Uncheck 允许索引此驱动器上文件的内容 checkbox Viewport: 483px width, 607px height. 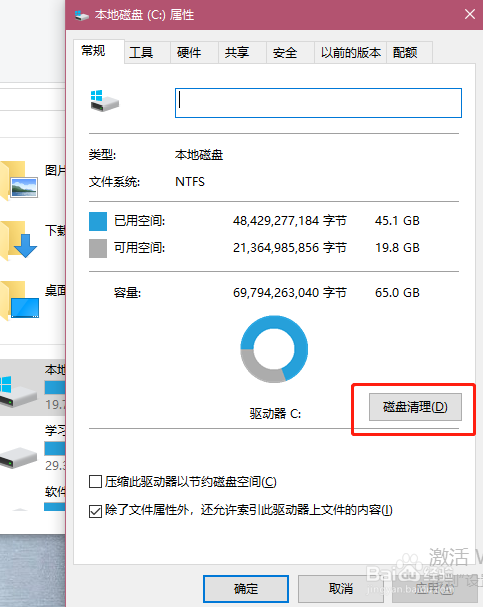tap(95, 511)
